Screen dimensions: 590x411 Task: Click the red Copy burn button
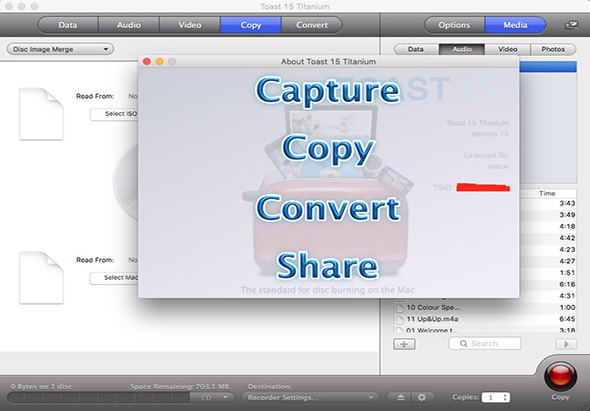(x=560, y=376)
